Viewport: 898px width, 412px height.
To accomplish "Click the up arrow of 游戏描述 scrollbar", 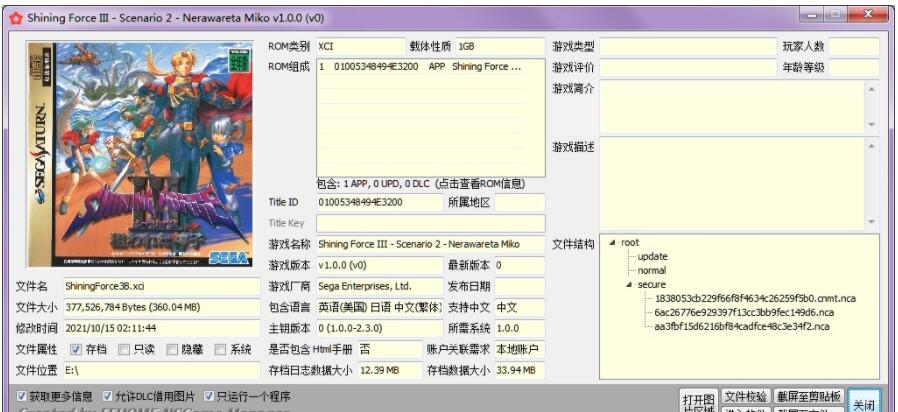I will (872, 147).
